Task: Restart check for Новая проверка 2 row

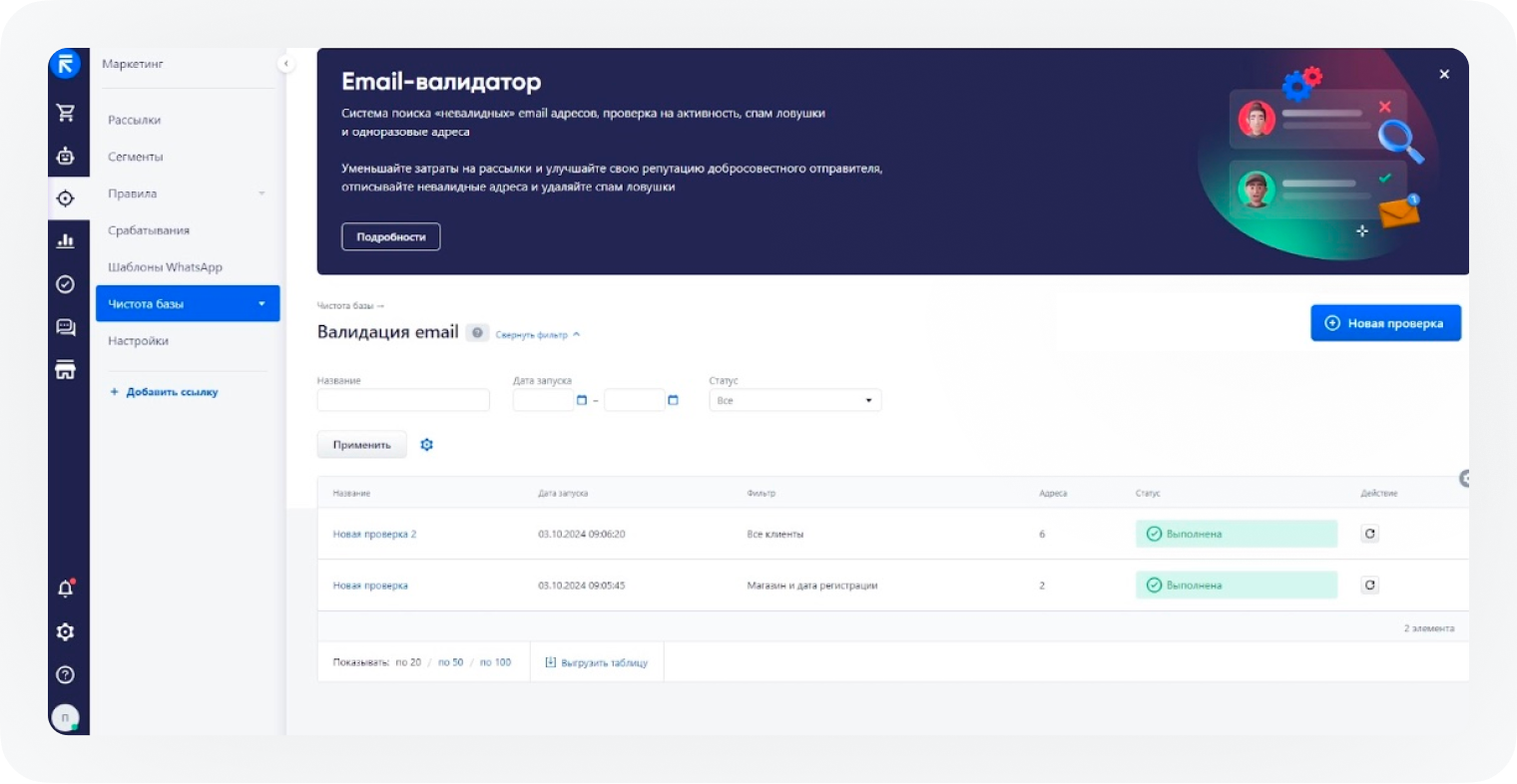Action: (1370, 534)
